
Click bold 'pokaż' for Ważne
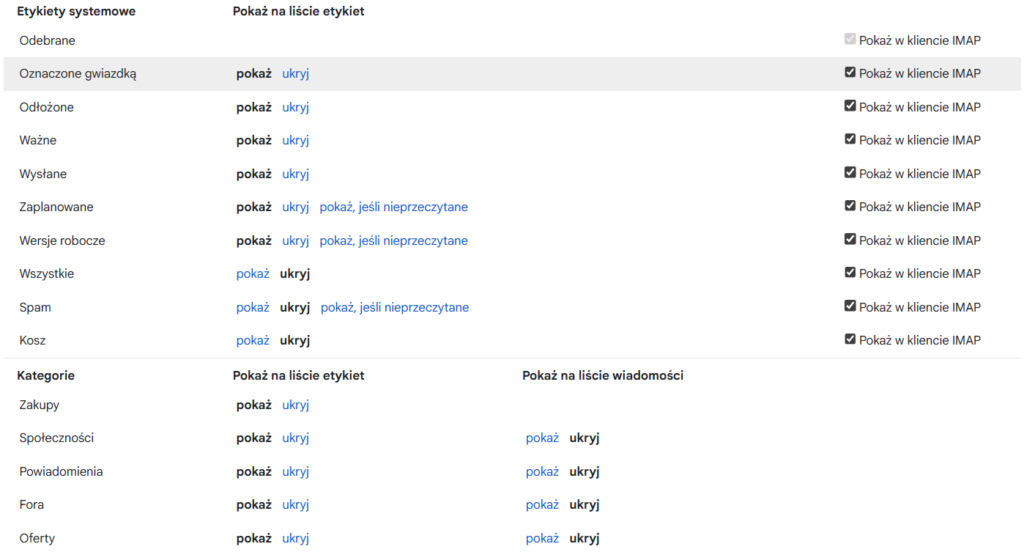coord(253,140)
